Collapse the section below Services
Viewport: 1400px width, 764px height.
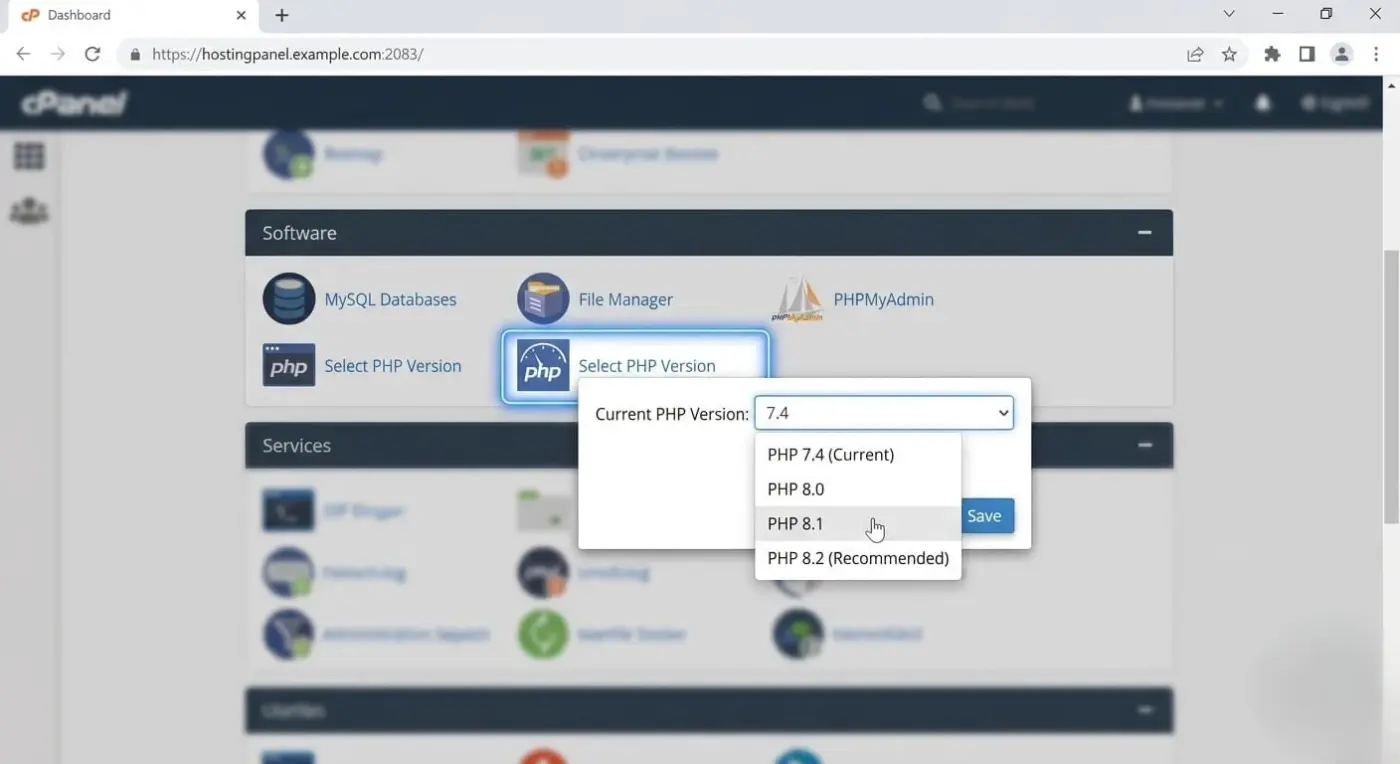pos(1145,710)
